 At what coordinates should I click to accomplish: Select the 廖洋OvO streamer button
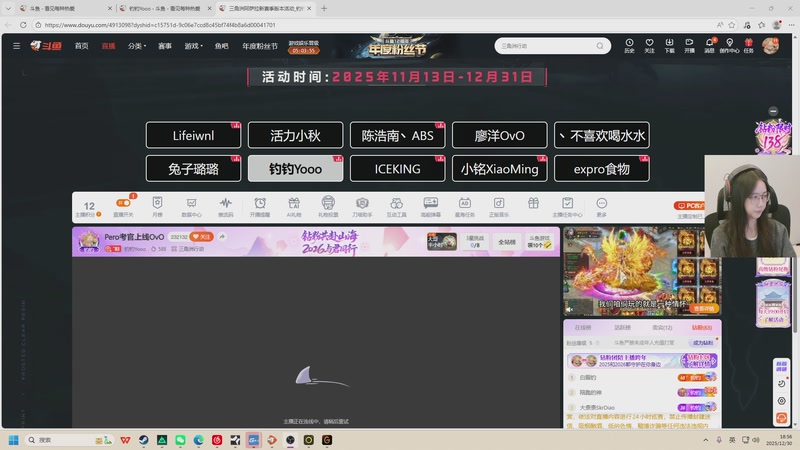point(499,135)
